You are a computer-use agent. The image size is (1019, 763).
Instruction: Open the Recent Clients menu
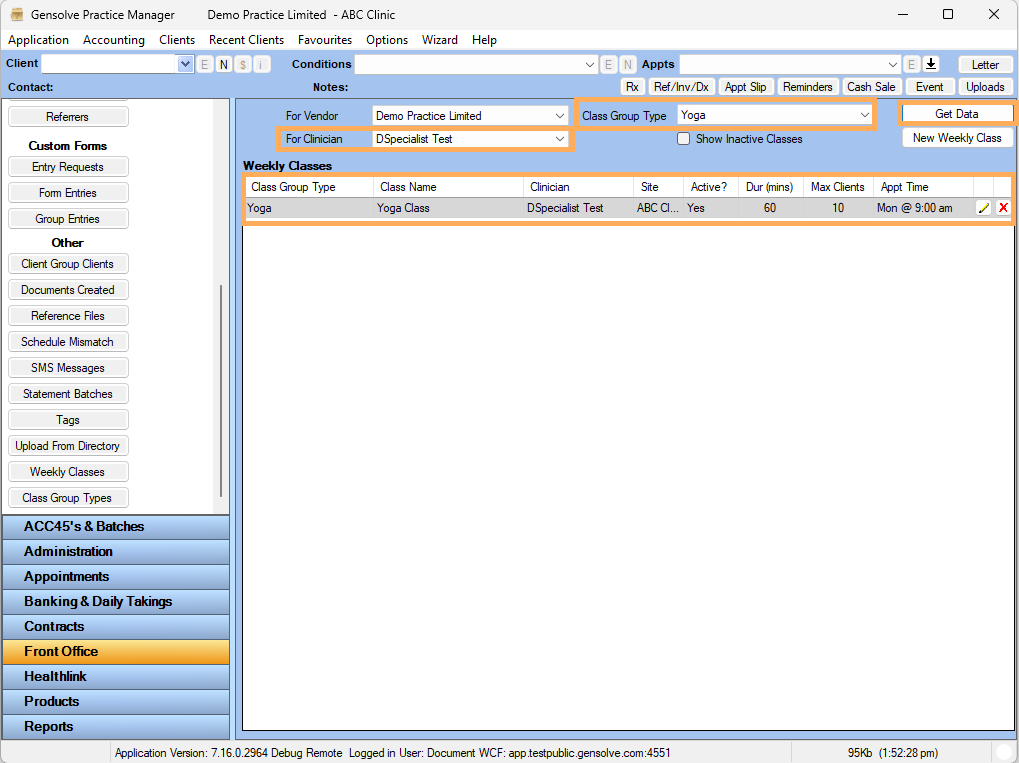246,40
